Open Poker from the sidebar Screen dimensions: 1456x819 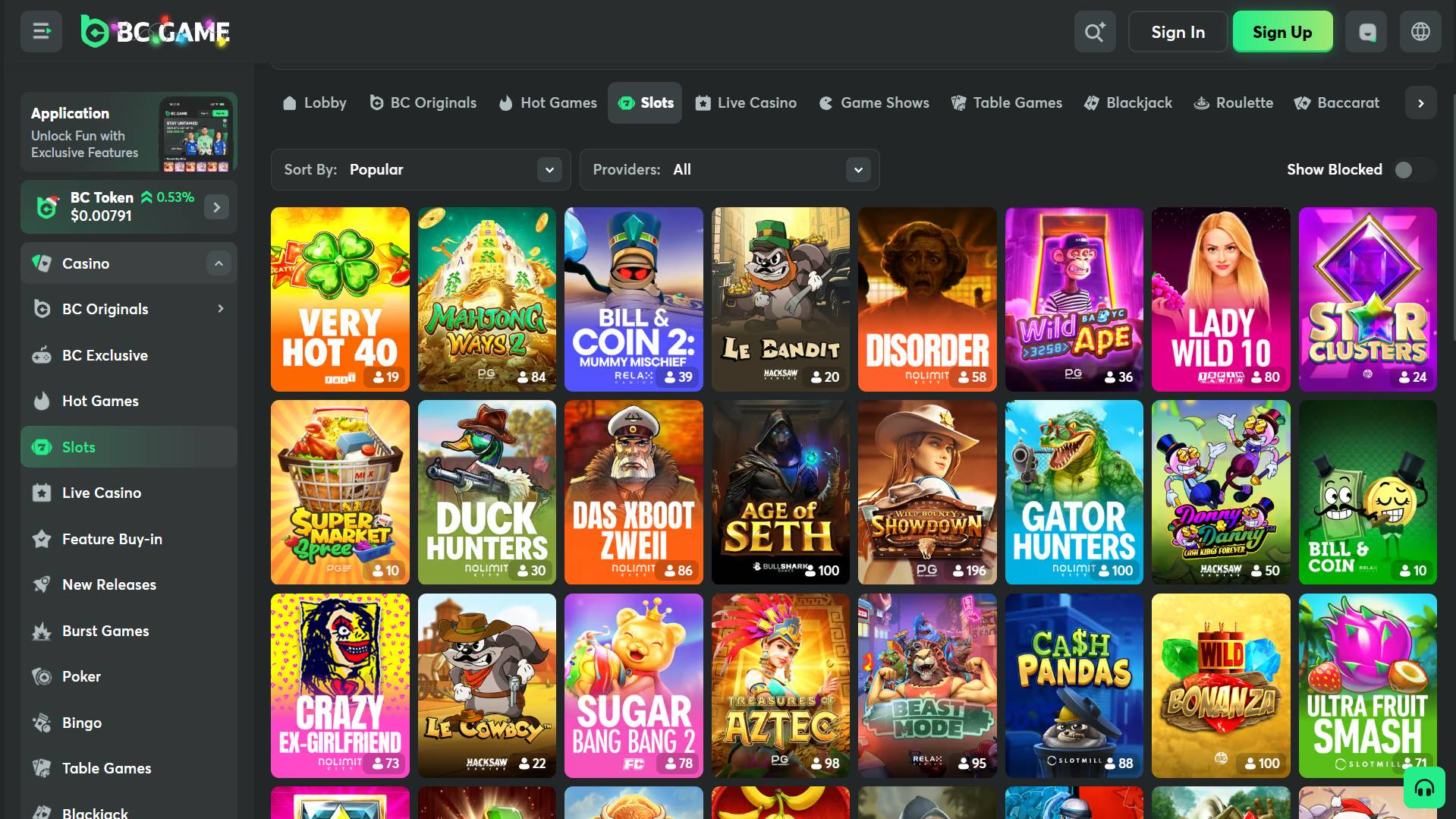pyautogui.click(x=81, y=676)
